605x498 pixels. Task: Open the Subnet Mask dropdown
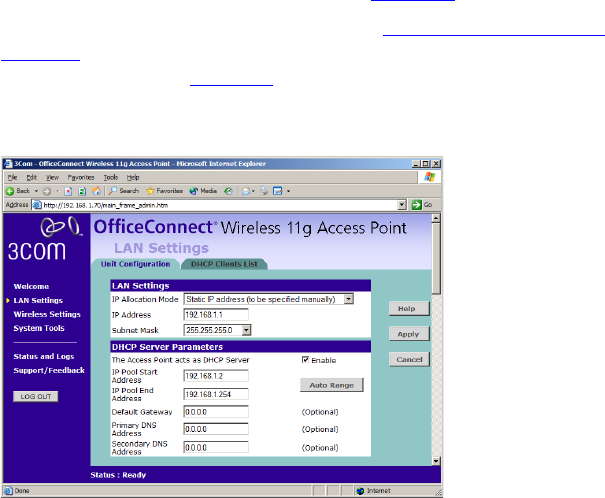(x=246, y=330)
